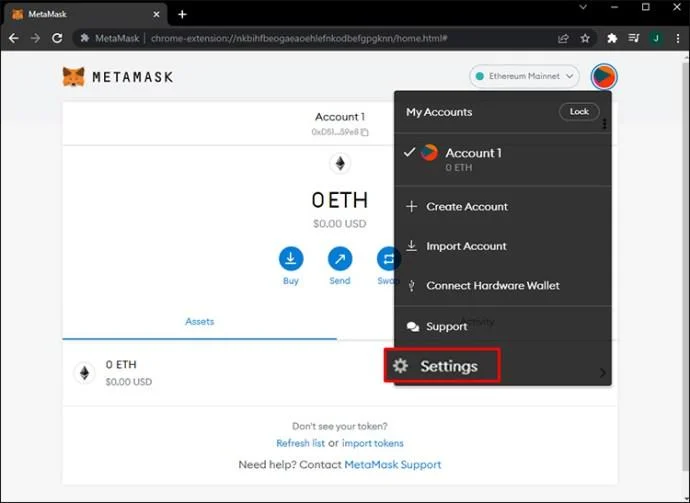Click the 0 ETH main balance

(x=340, y=200)
